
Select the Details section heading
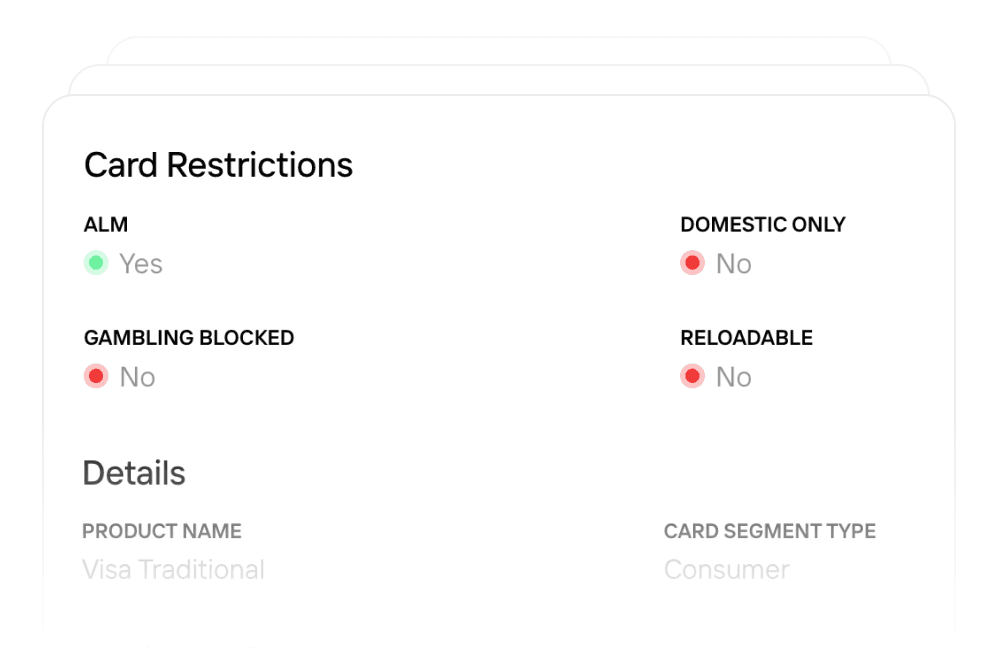pyautogui.click(x=134, y=473)
